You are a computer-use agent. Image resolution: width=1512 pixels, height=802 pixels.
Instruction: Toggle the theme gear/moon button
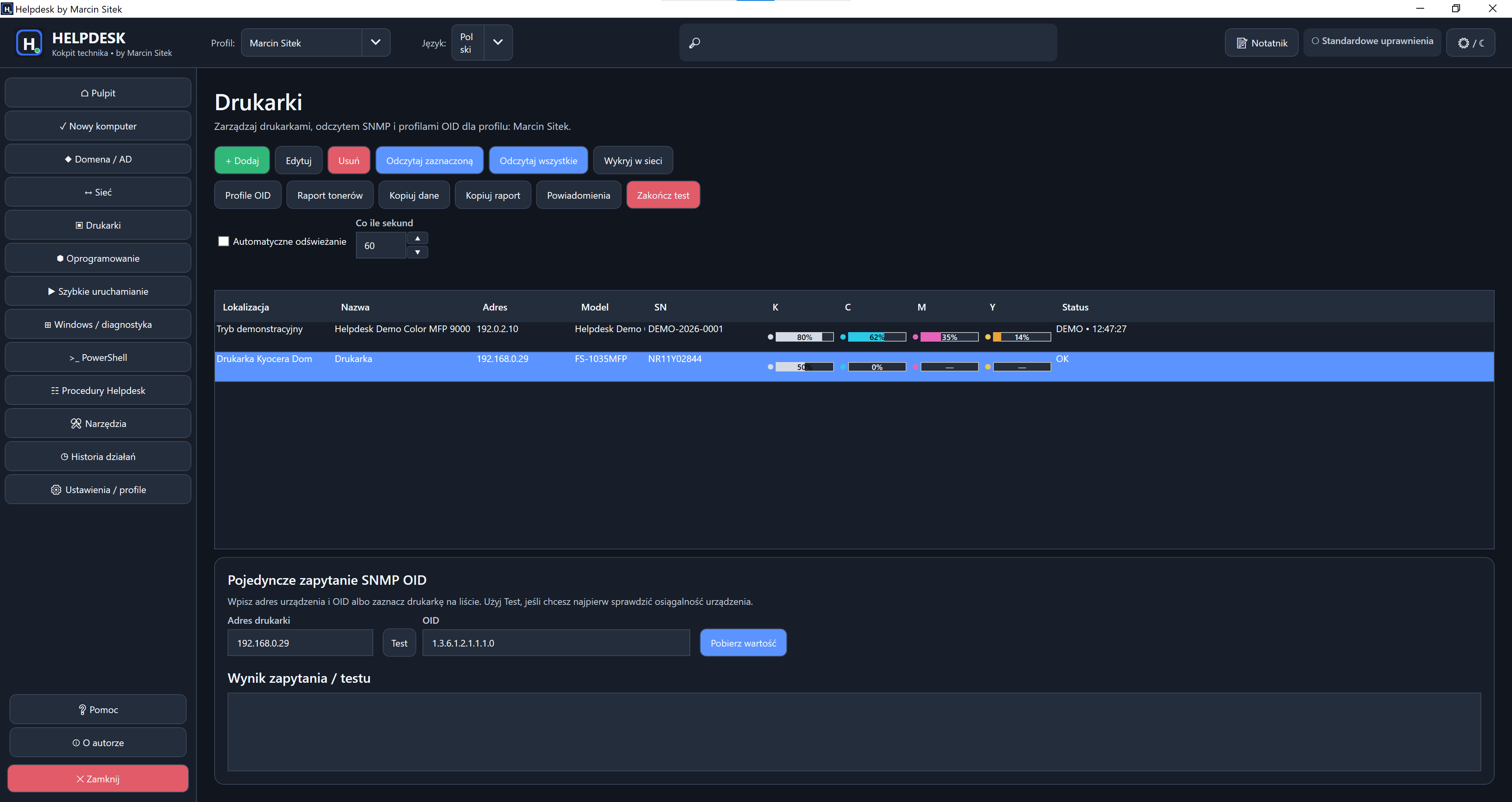coord(1471,43)
